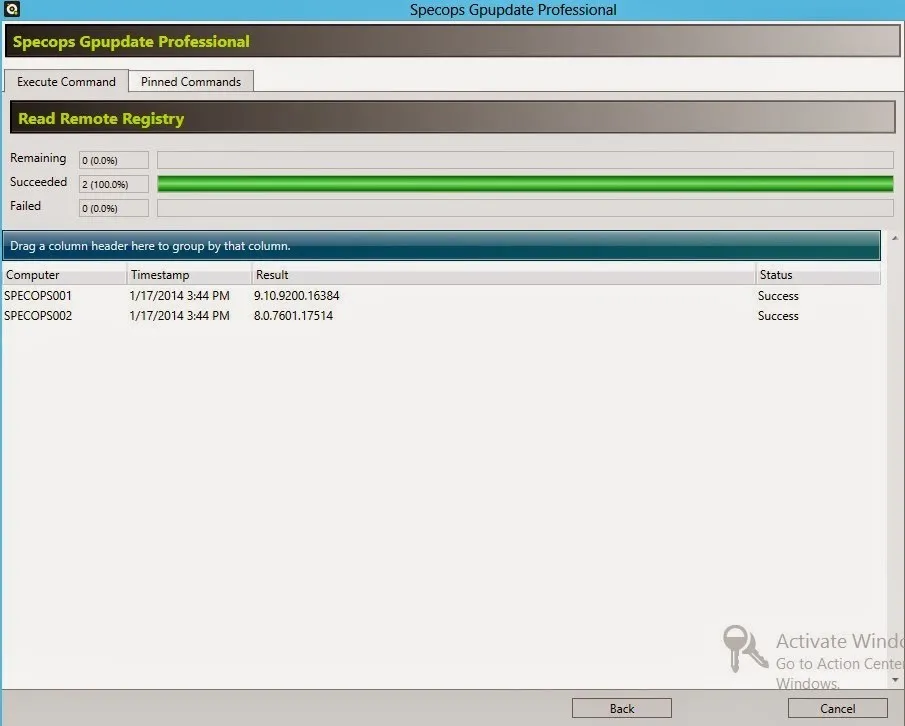Click the SPECOPS001 timestamp 1/17/2014 3:44 PM
This screenshot has width=905, height=726.
coord(179,295)
